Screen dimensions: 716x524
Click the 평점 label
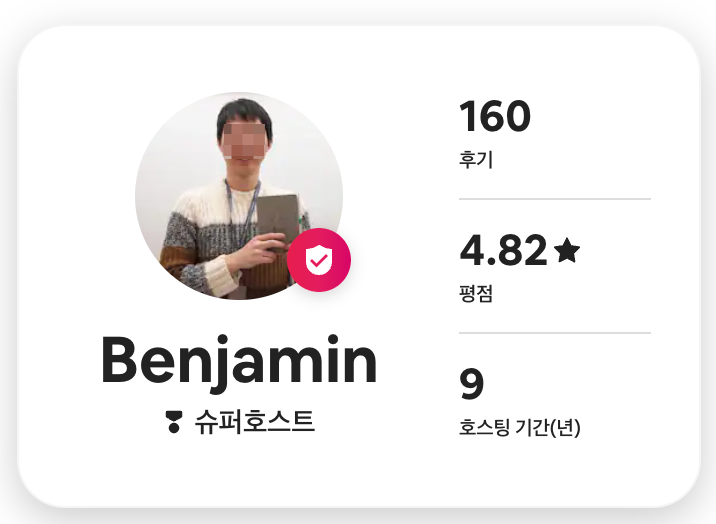click(x=476, y=293)
